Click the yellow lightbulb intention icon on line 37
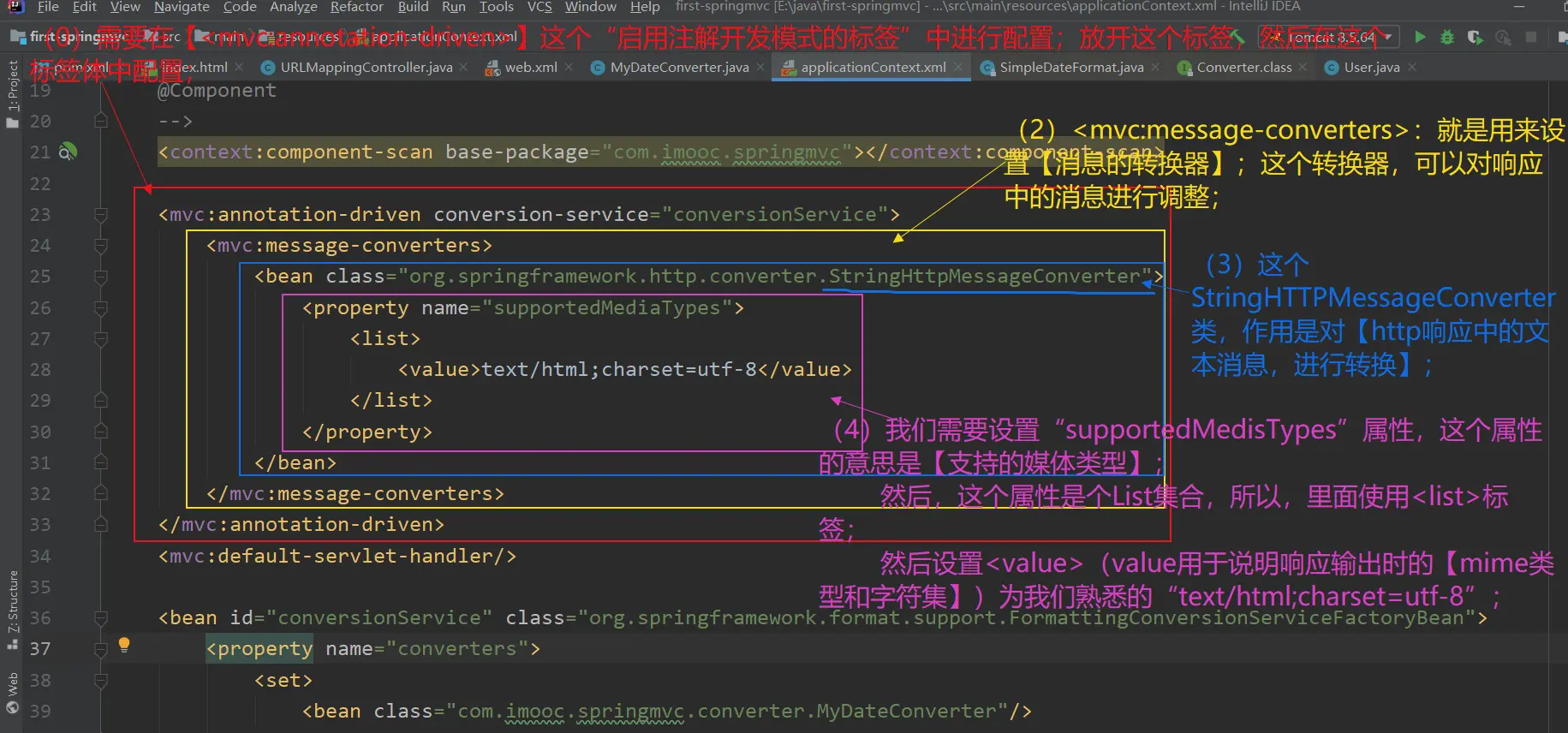1568x733 pixels. 124,645
